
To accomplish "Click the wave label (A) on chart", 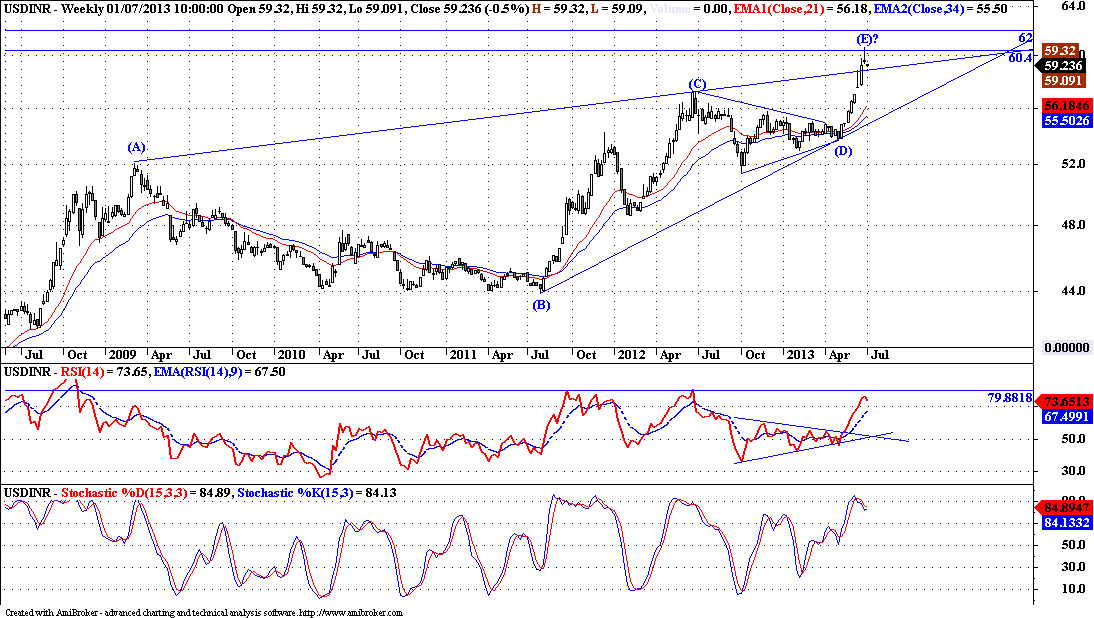I will [x=136, y=147].
